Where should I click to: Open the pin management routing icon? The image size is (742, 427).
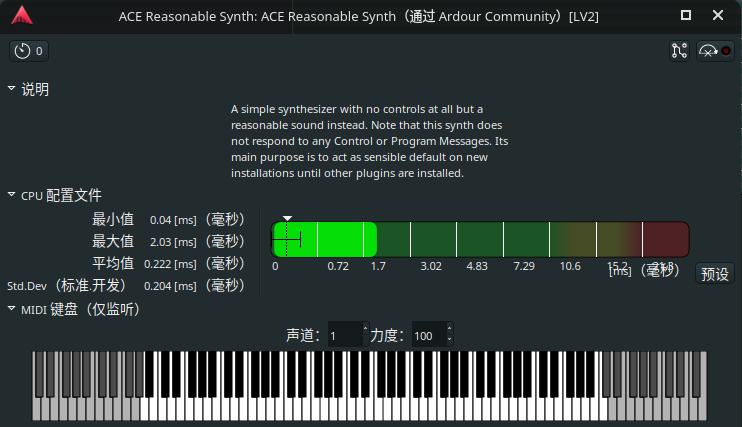coord(680,51)
